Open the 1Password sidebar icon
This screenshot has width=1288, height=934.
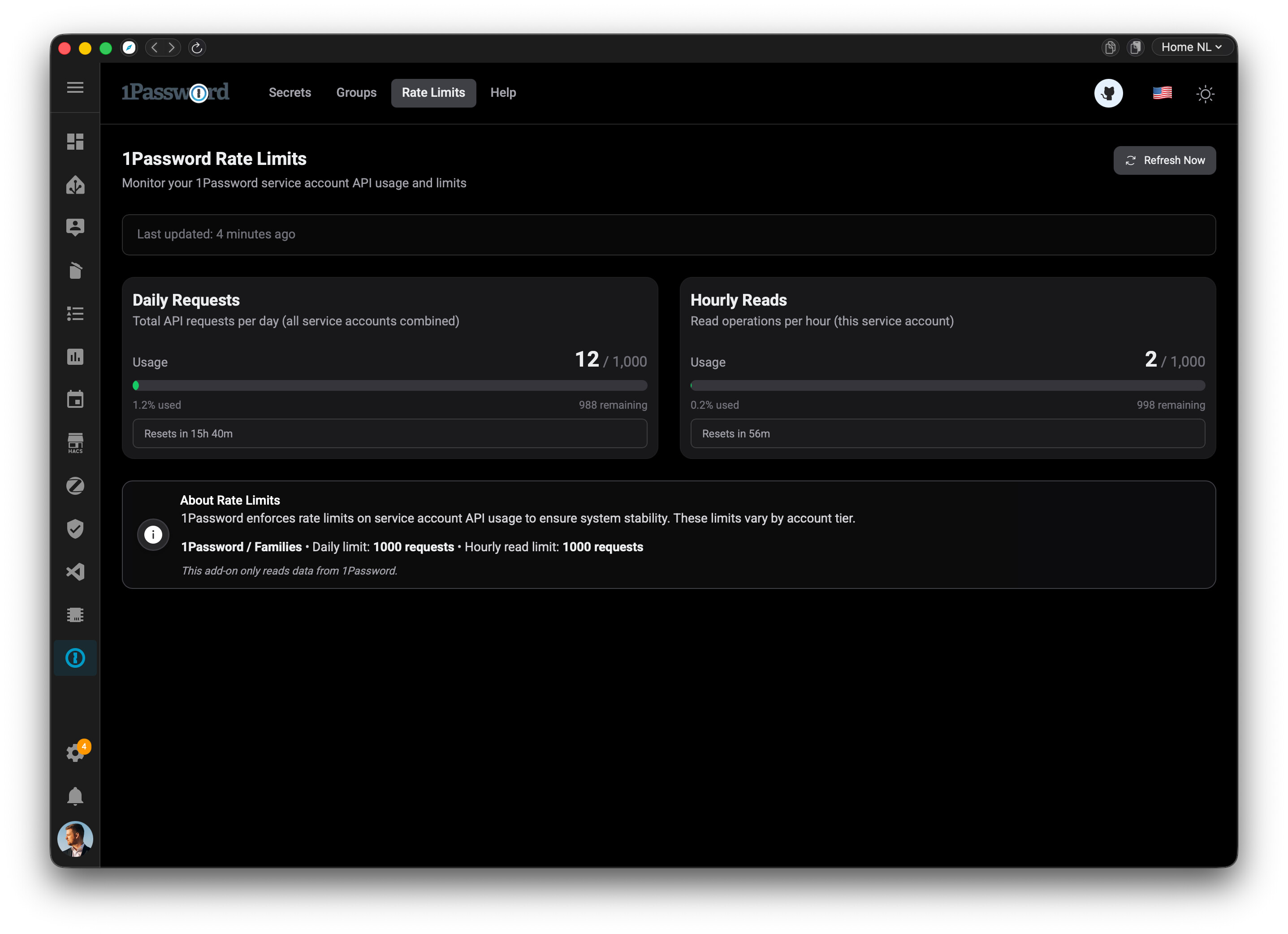75,658
